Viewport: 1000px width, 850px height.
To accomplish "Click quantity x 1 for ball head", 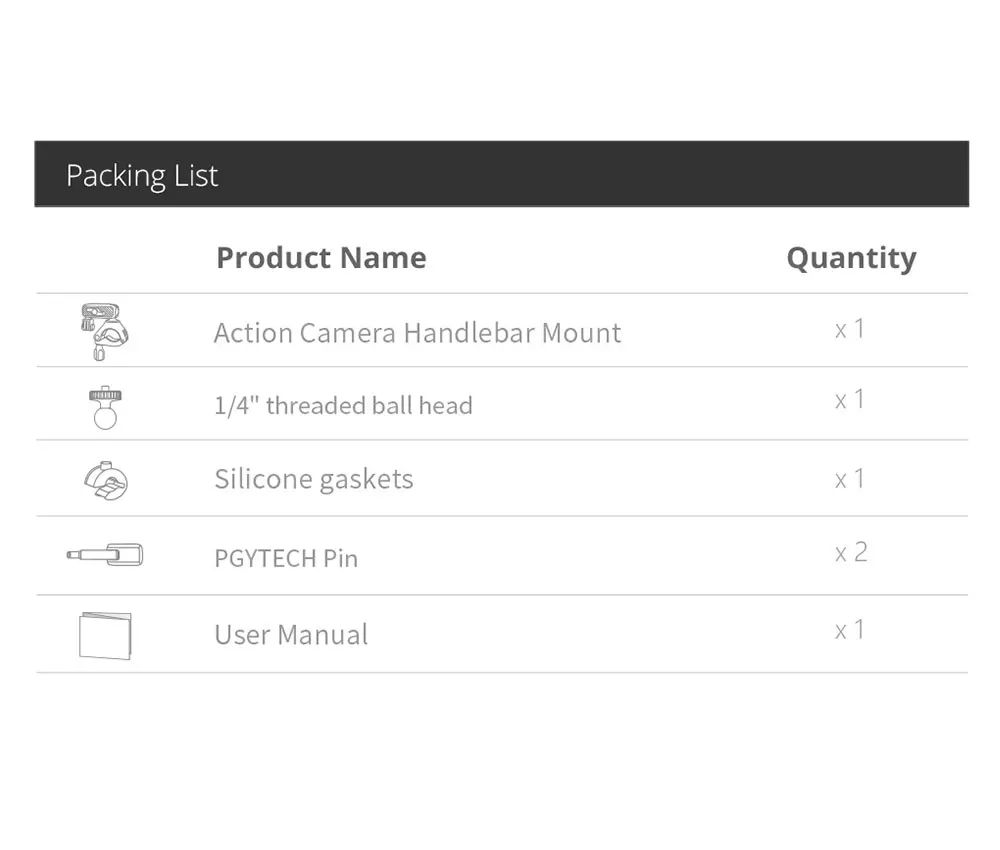I will point(849,401).
